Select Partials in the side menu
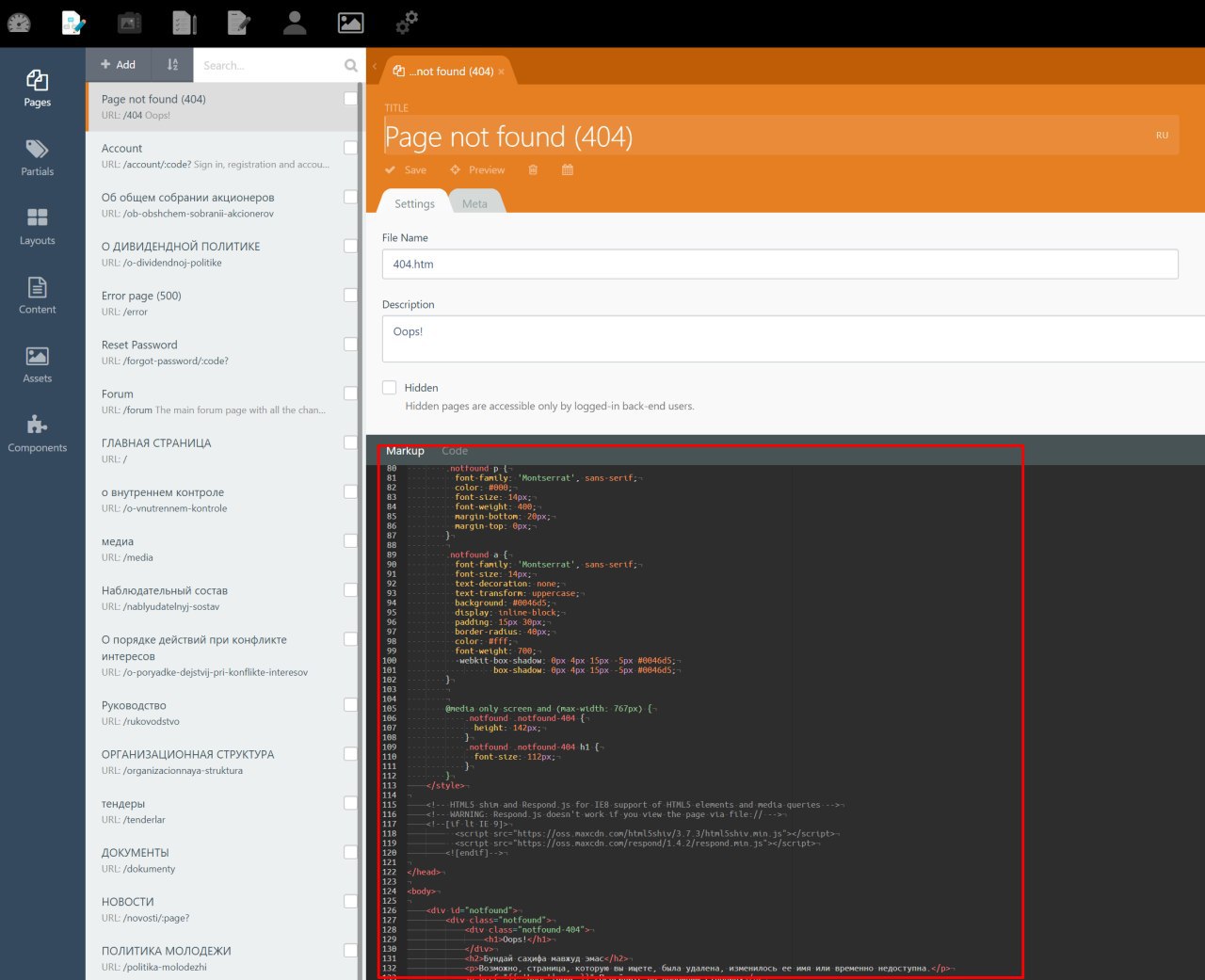The height and width of the screenshot is (980, 1205). coord(38,158)
